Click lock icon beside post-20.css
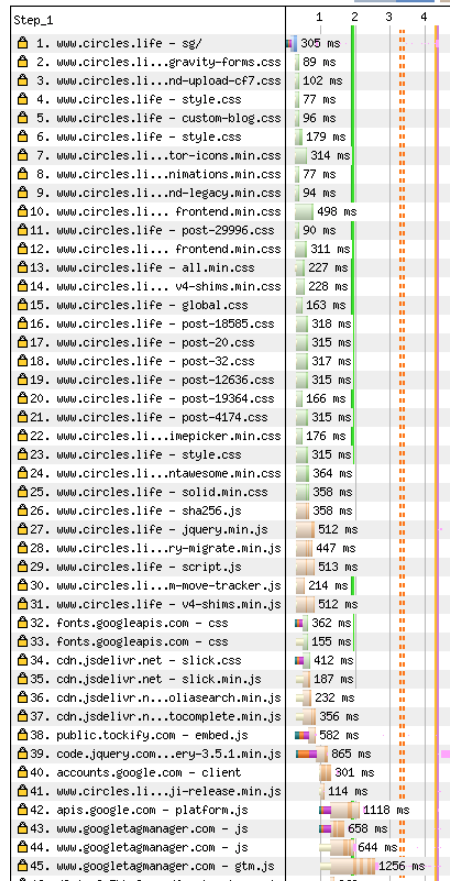This screenshot has height=881, width=450. pyautogui.click(x=22, y=342)
